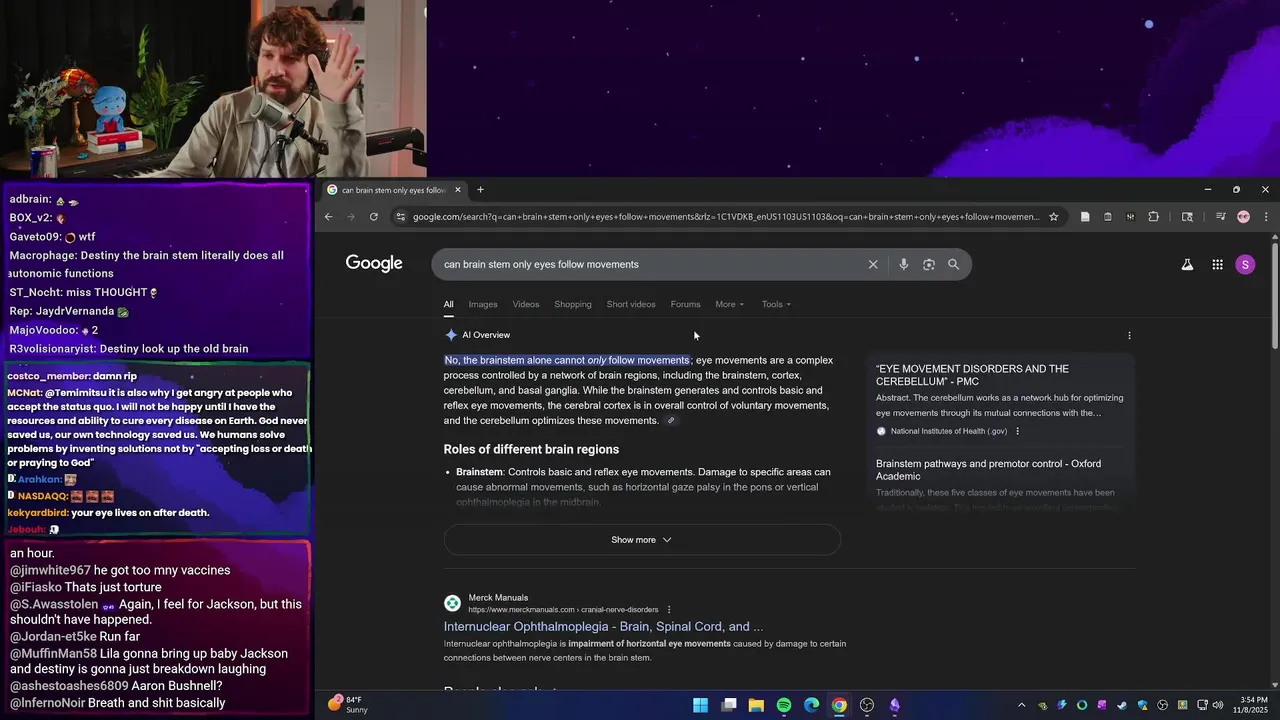This screenshot has width=1280, height=720.
Task: Open Search Labs flask icon
Action: click(x=1187, y=265)
